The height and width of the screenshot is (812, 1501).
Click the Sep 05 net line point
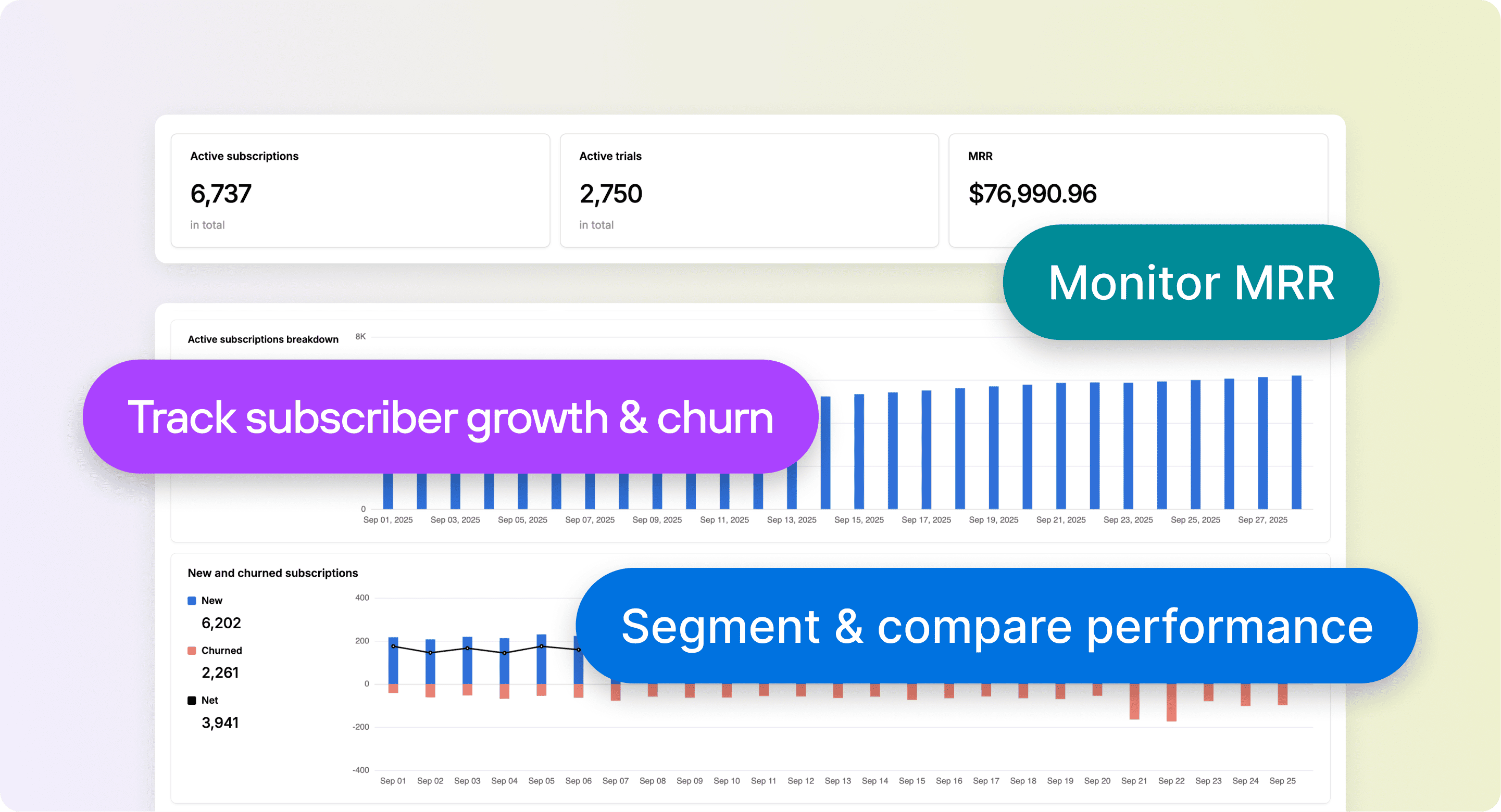(x=541, y=646)
